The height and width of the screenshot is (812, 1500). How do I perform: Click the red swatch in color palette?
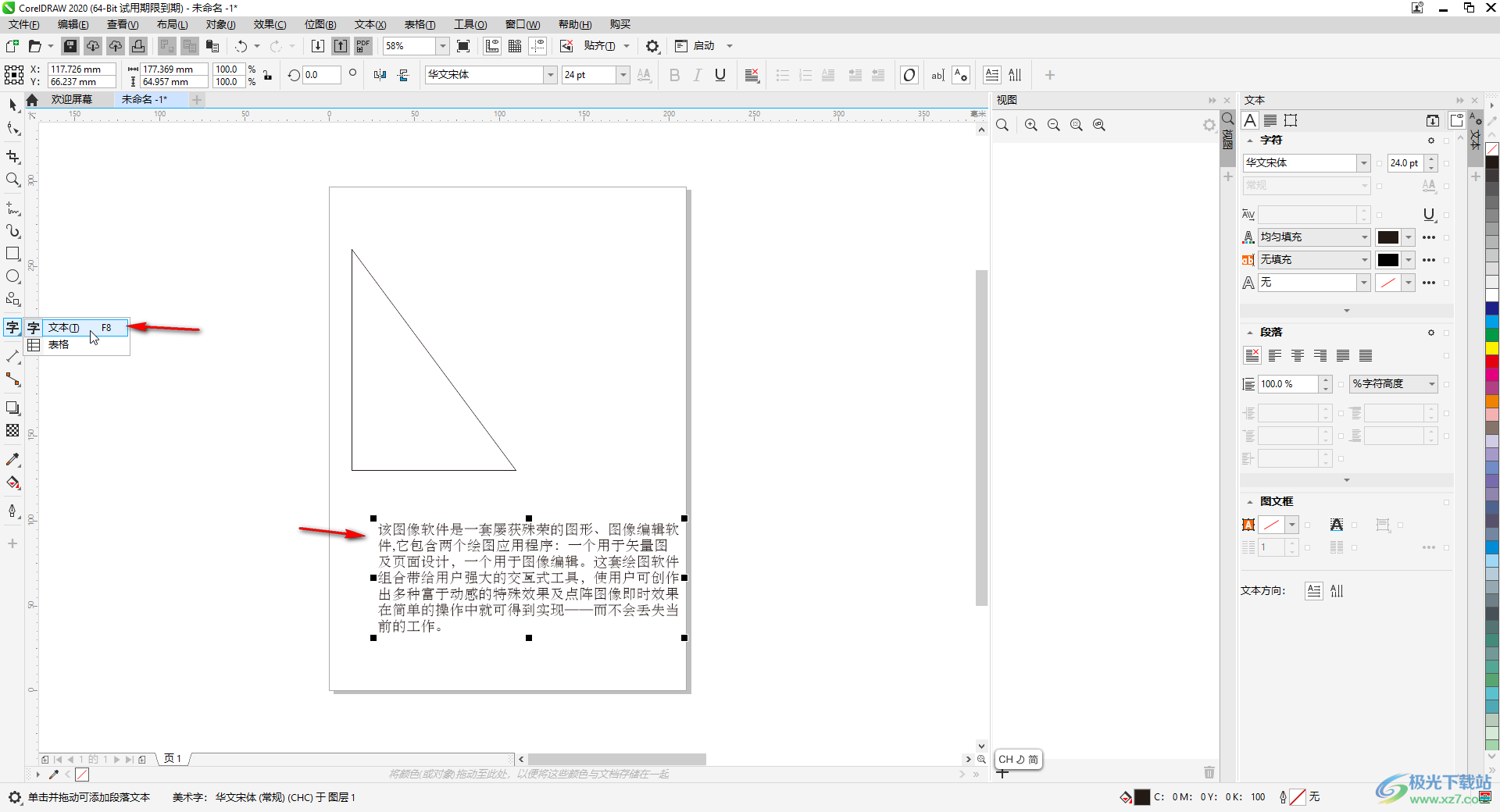[x=1492, y=362]
